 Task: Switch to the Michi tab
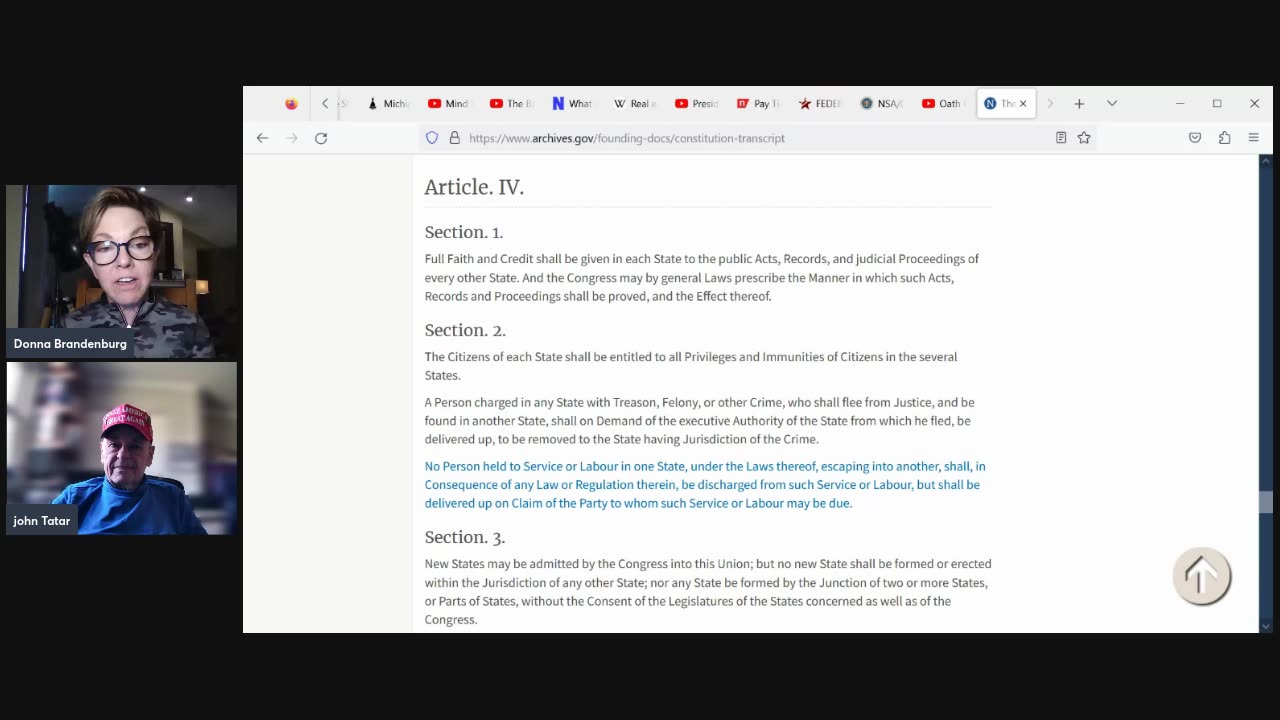coord(389,103)
